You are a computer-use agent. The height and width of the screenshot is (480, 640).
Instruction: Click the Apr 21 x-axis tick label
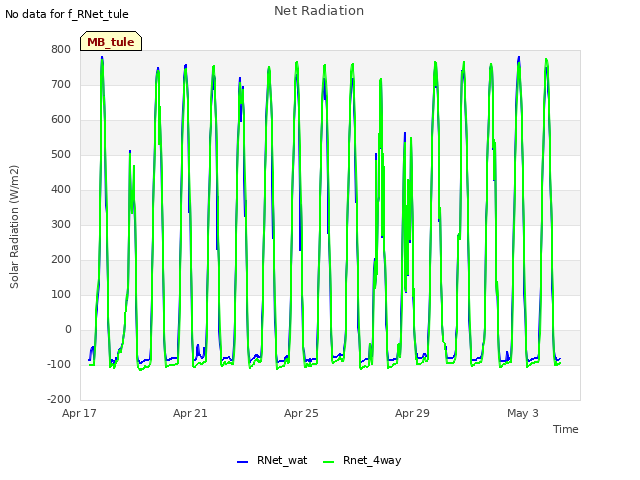point(190,413)
